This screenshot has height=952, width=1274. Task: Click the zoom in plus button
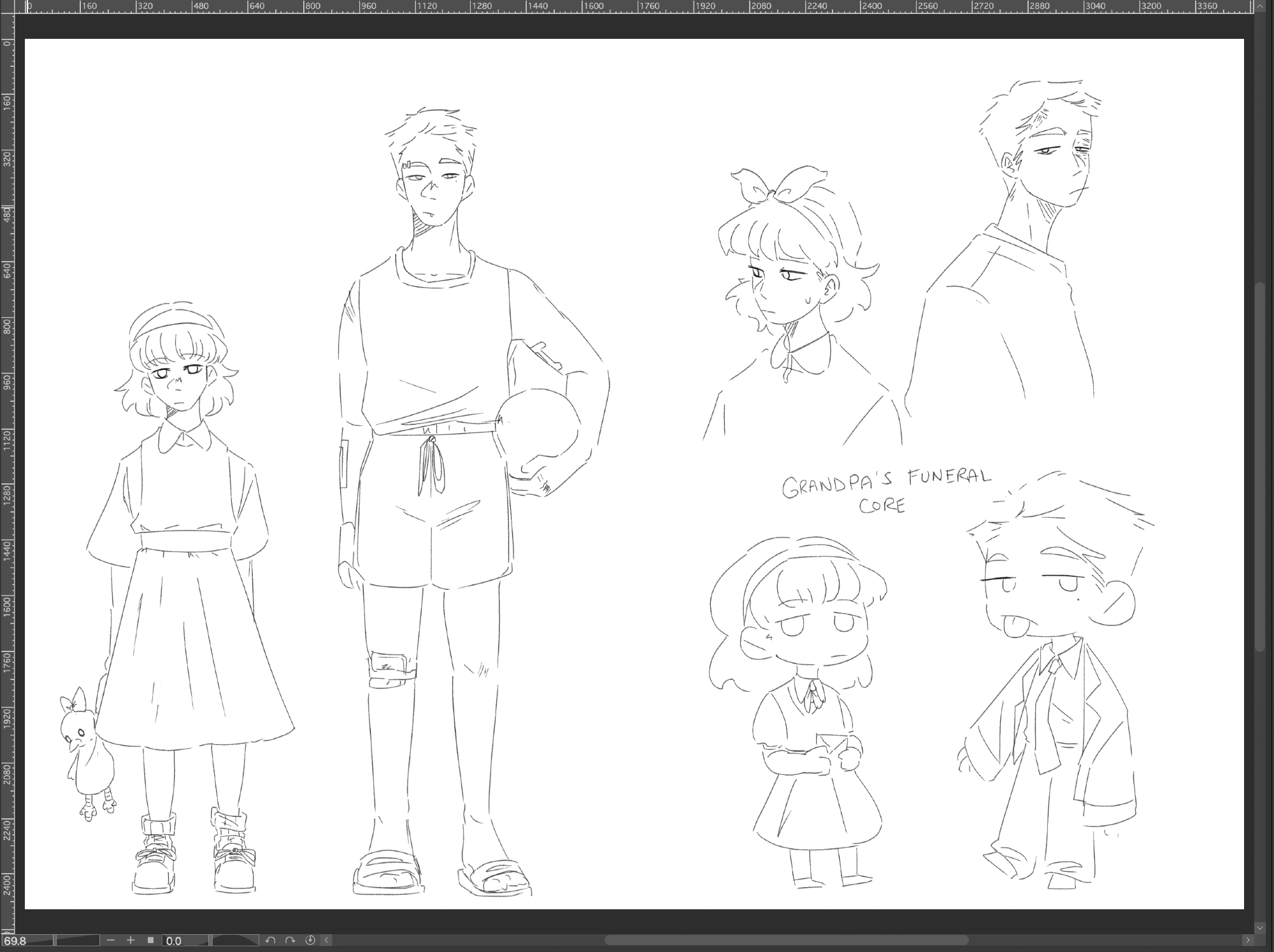point(131,940)
